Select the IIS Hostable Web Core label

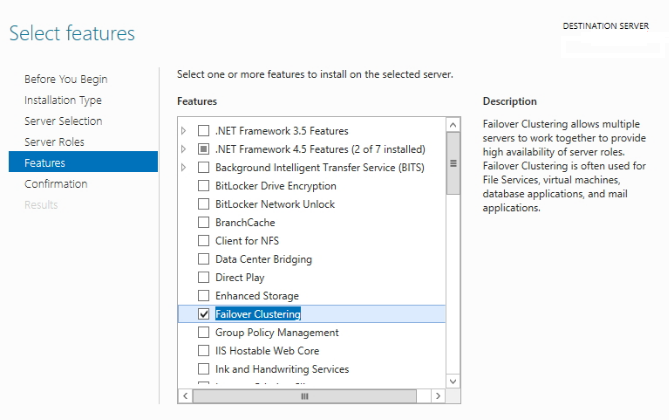[267, 351]
